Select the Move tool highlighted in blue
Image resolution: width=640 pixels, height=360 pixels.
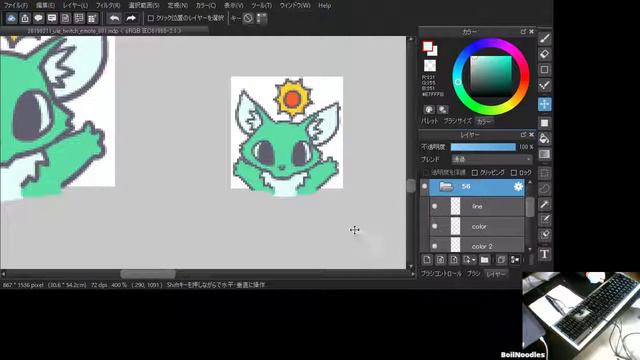coord(544,104)
